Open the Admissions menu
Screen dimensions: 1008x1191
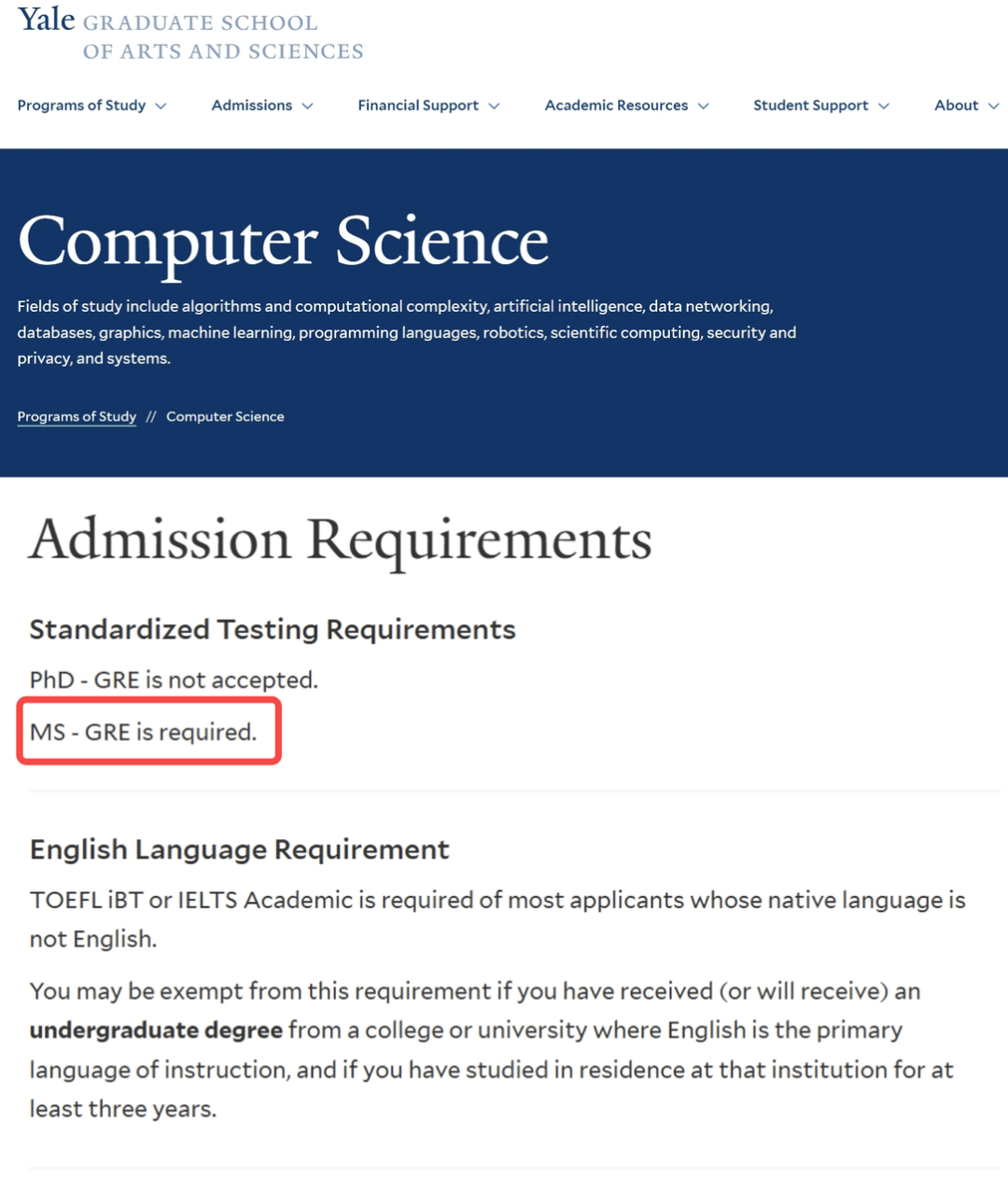tap(262, 105)
